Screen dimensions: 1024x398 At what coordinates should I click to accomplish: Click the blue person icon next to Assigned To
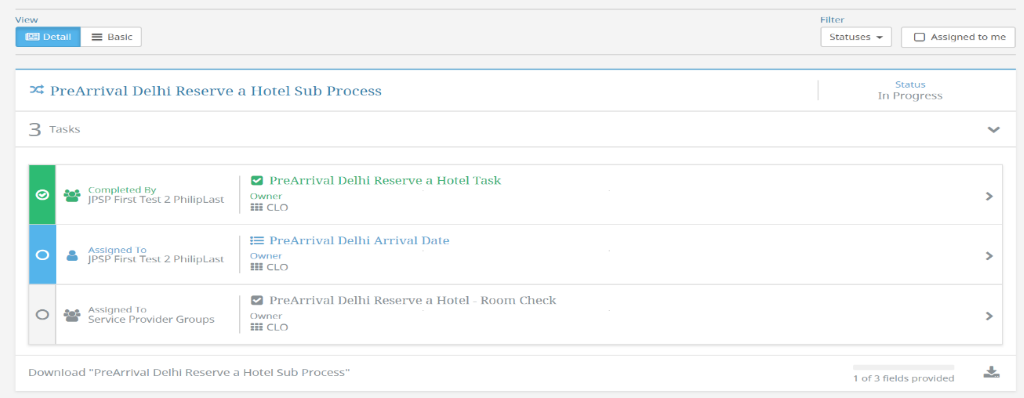click(72, 256)
